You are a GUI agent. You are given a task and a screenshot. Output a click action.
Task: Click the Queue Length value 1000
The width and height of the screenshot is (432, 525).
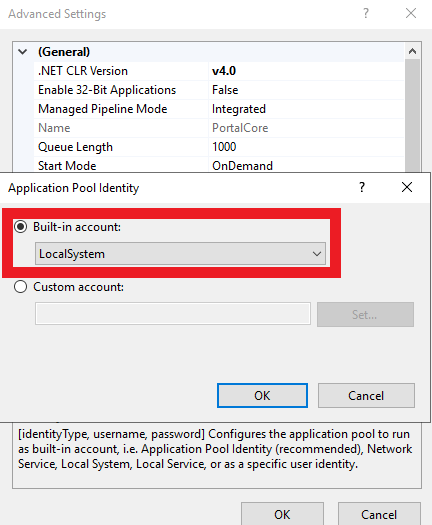[224, 147]
